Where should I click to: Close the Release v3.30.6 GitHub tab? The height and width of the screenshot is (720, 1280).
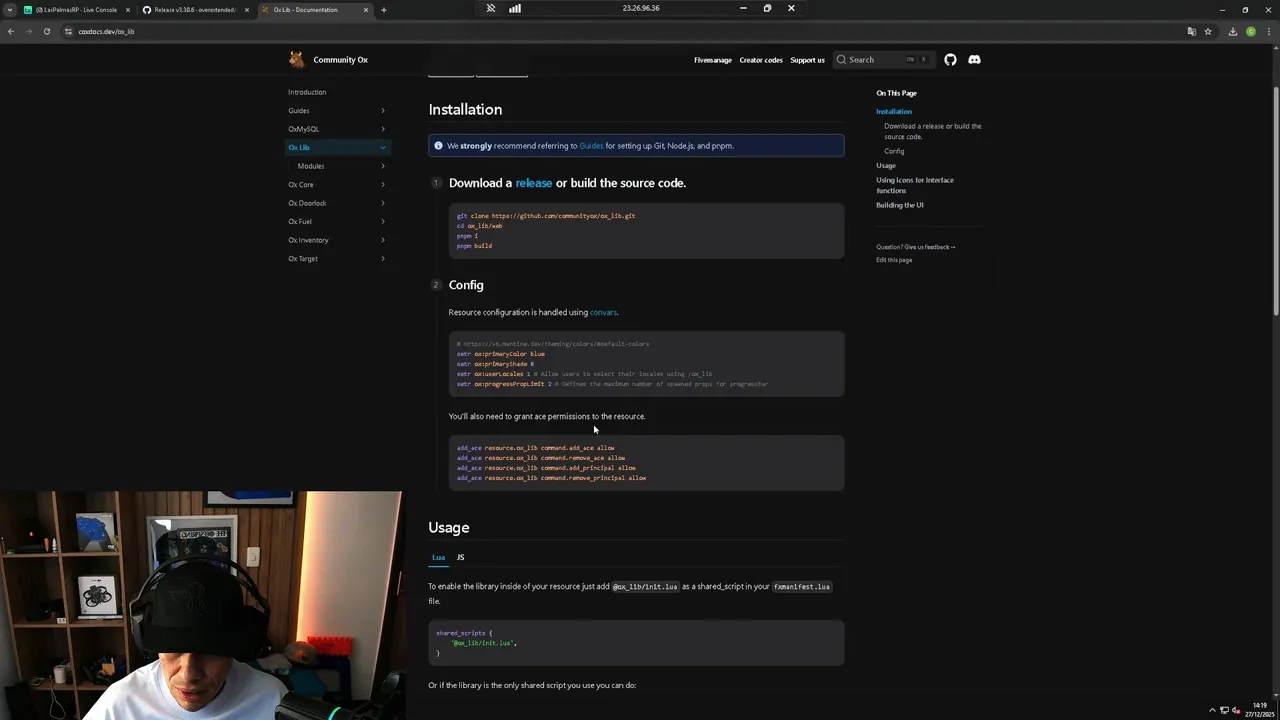(247, 10)
